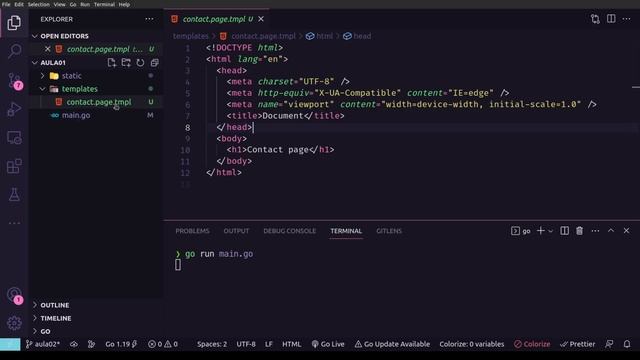Click Go 1.19 version in status bar
The width and height of the screenshot is (640, 360).
coord(121,344)
